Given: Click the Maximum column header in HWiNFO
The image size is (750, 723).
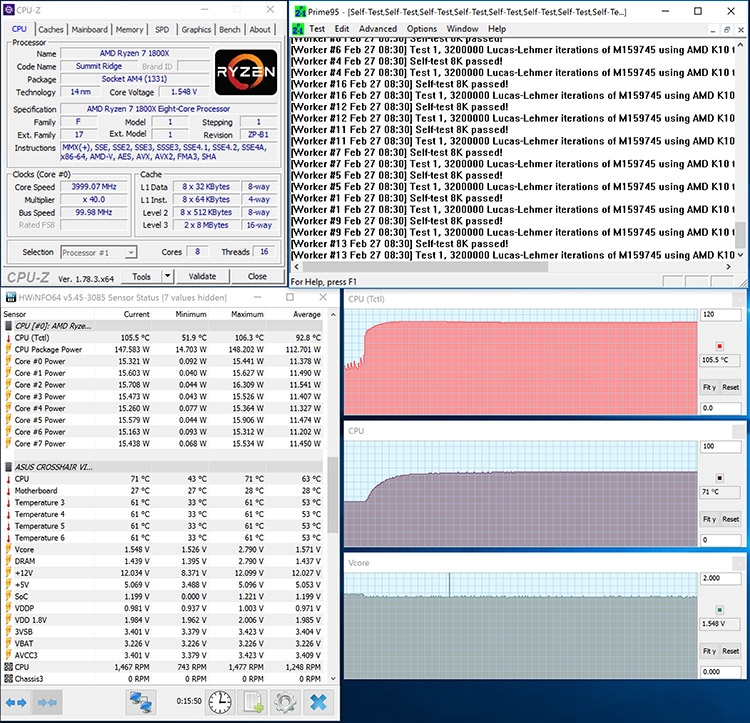Looking at the screenshot, I should 247,314.
